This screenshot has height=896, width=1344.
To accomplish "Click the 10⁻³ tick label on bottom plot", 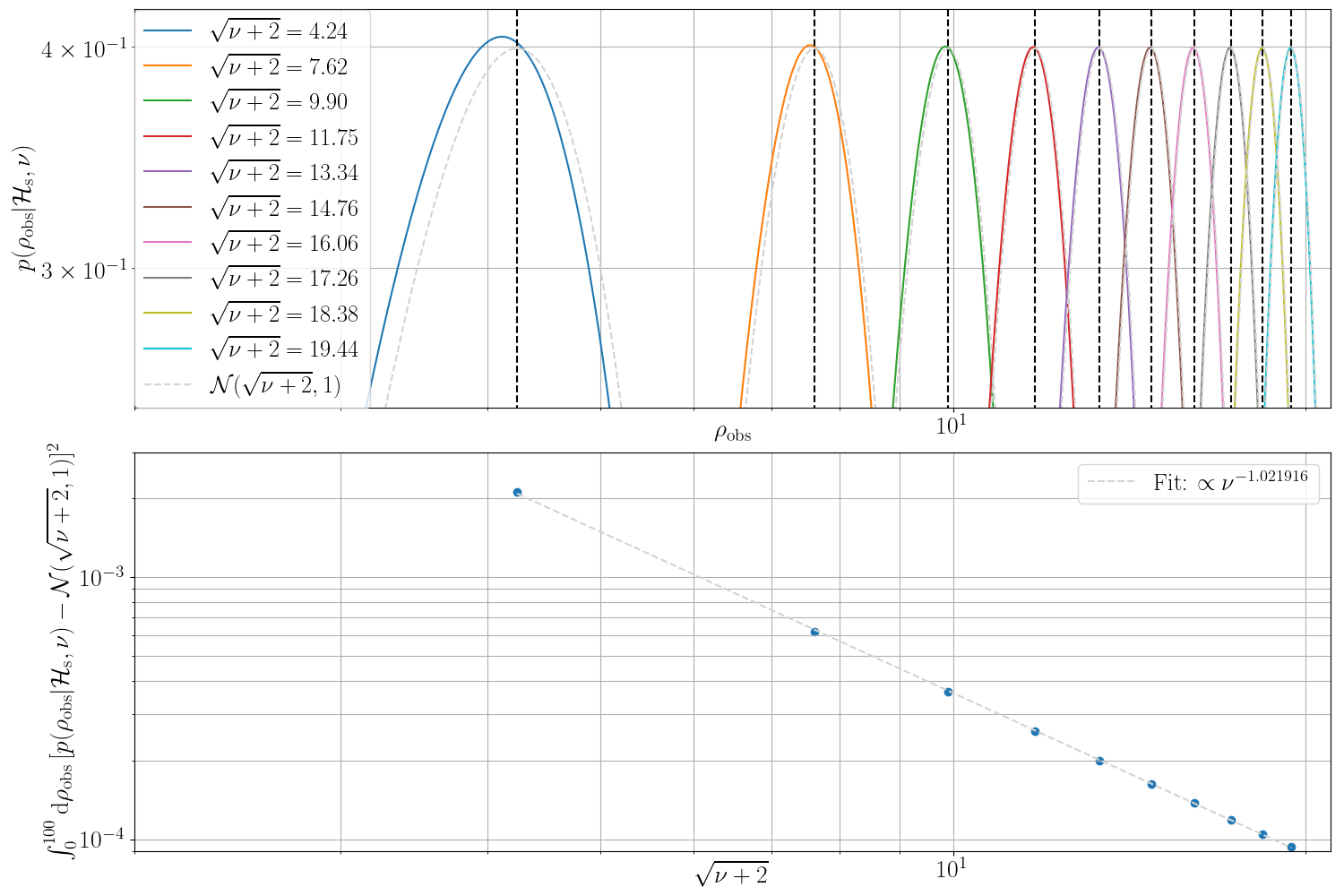I will (x=102, y=578).
